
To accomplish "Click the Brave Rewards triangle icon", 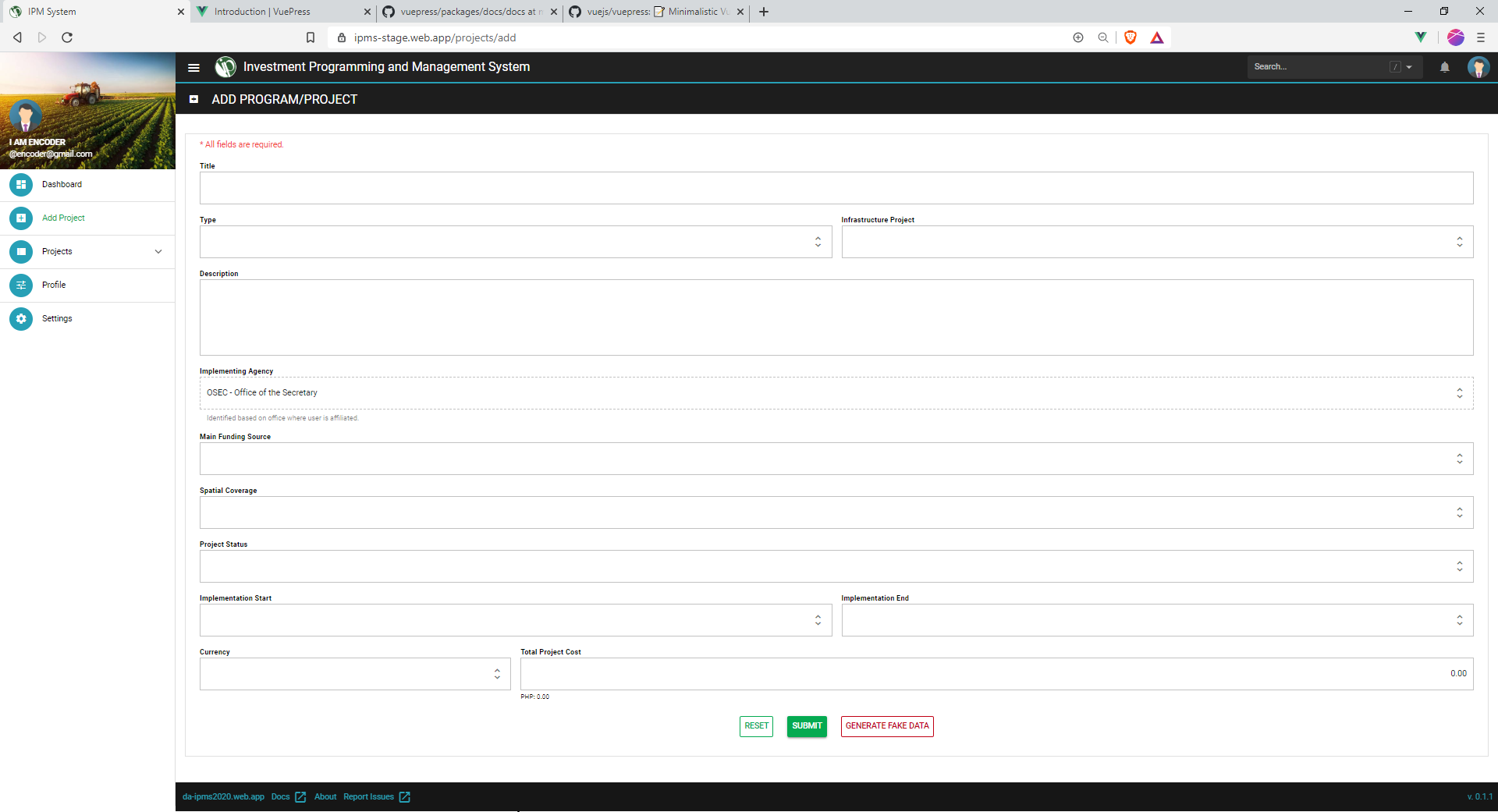I will click(1157, 37).
